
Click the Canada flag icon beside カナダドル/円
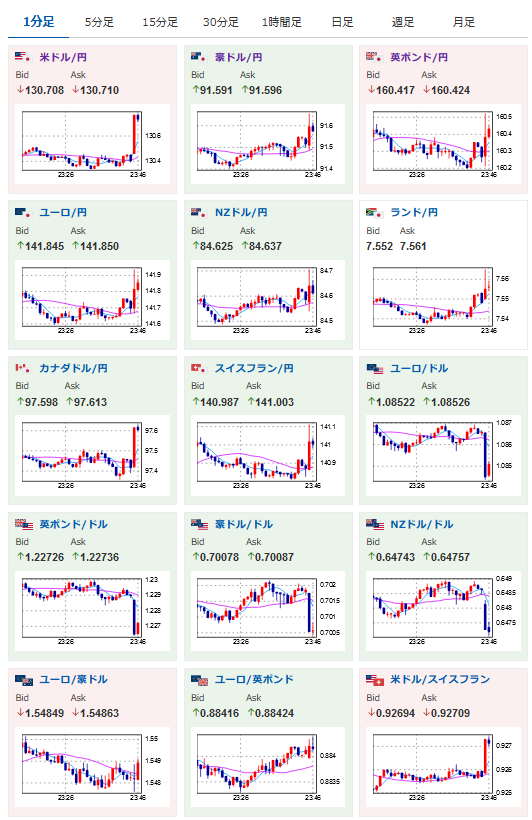[22, 368]
